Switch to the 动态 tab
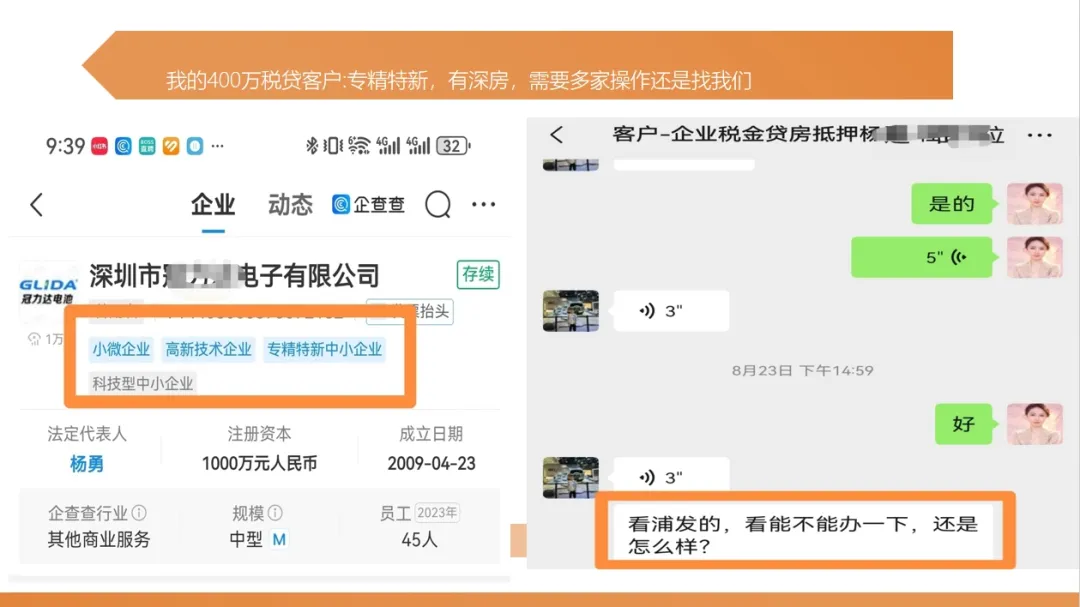Screen dimensions: 1080x607 tap(290, 205)
